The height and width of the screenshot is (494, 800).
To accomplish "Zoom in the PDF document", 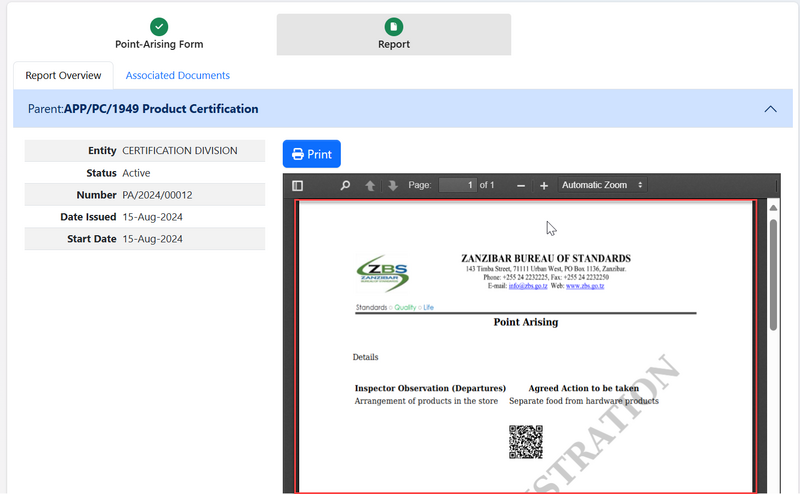I will pyautogui.click(x=544, y=186).
